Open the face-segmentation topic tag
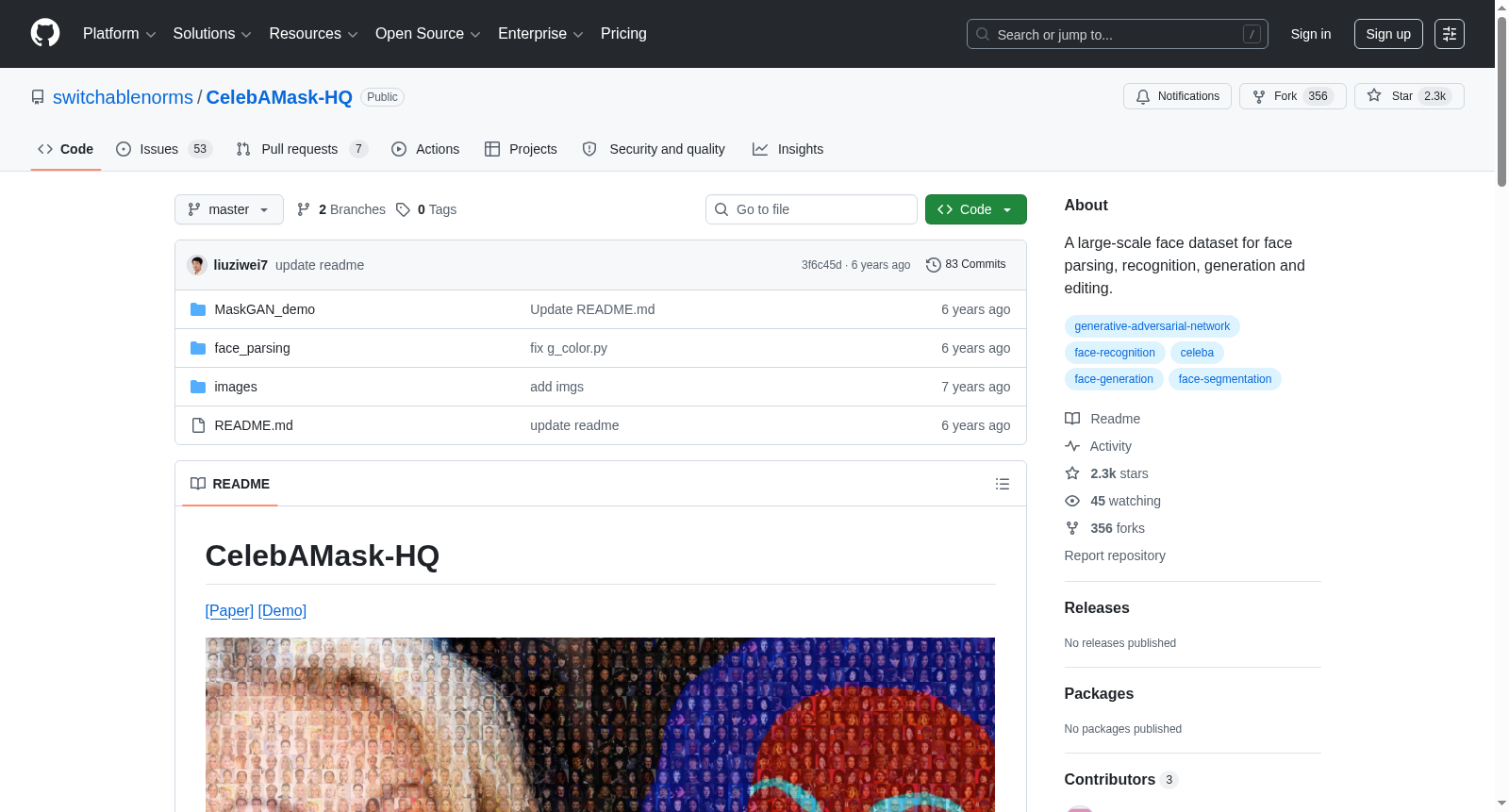 point(1225,379)
